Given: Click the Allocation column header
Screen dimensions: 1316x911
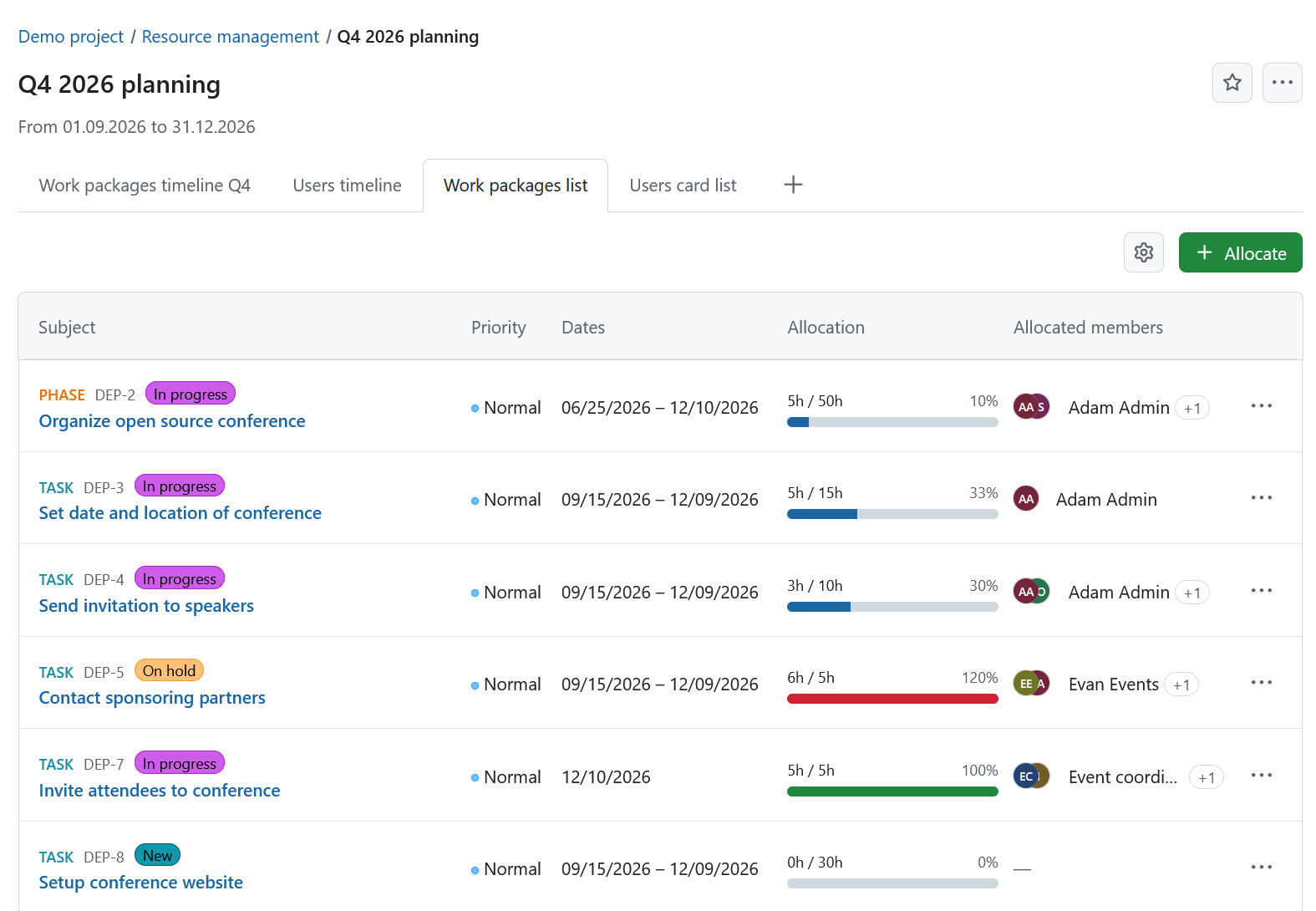Looking at the screenshot, I should (x=826, y=328).
